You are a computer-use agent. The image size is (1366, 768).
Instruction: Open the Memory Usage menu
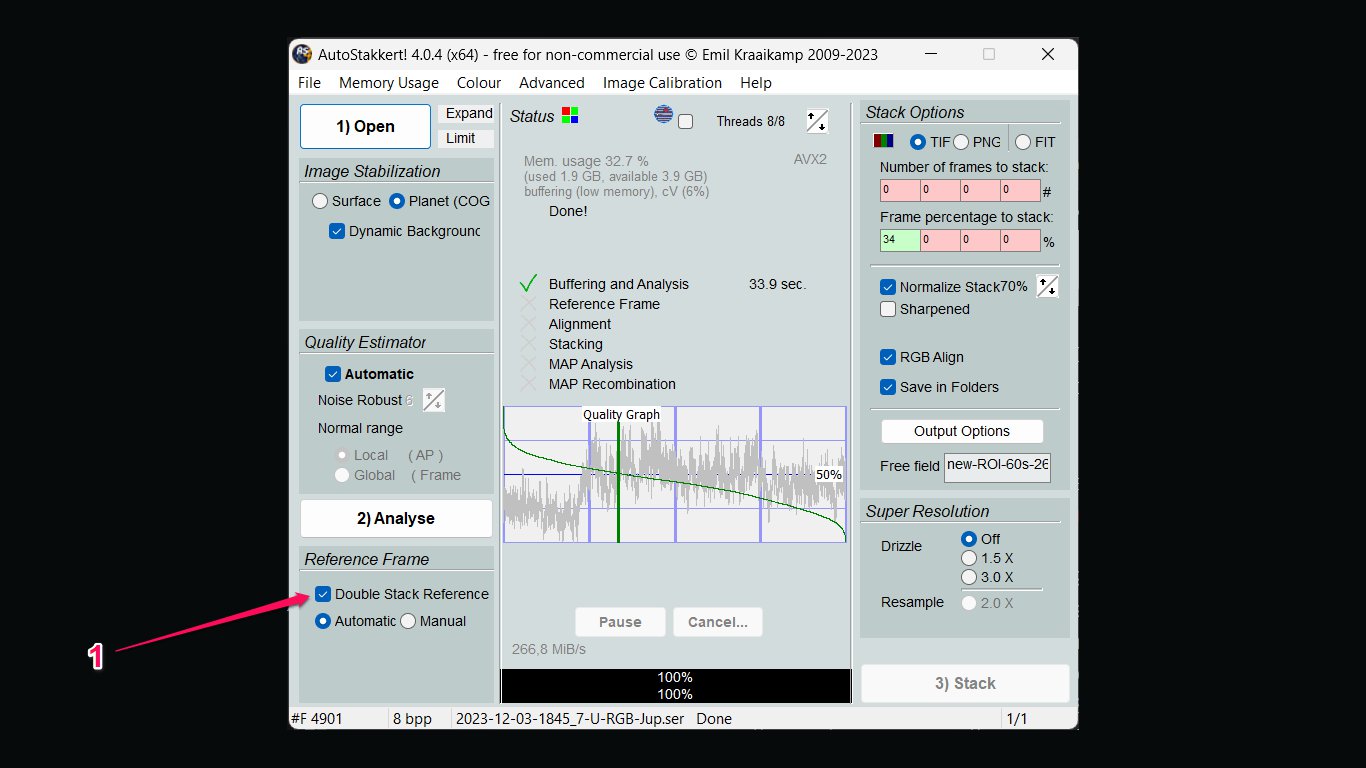[x=389, y=83]
